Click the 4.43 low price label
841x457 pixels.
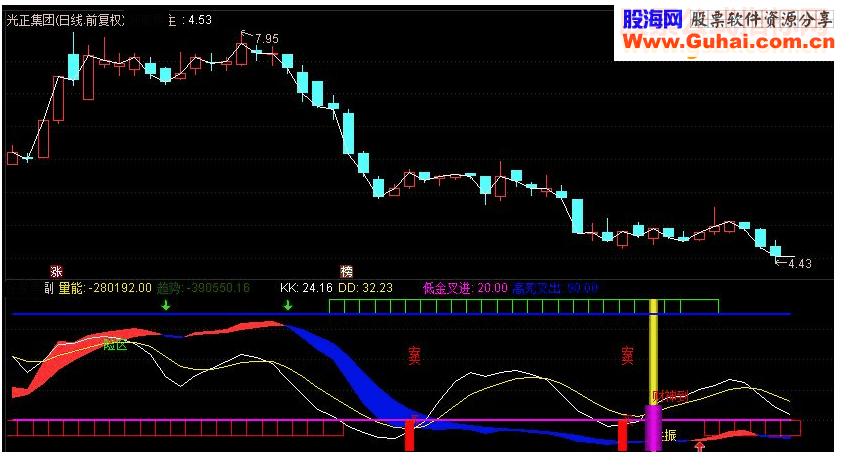pos(800,263)
